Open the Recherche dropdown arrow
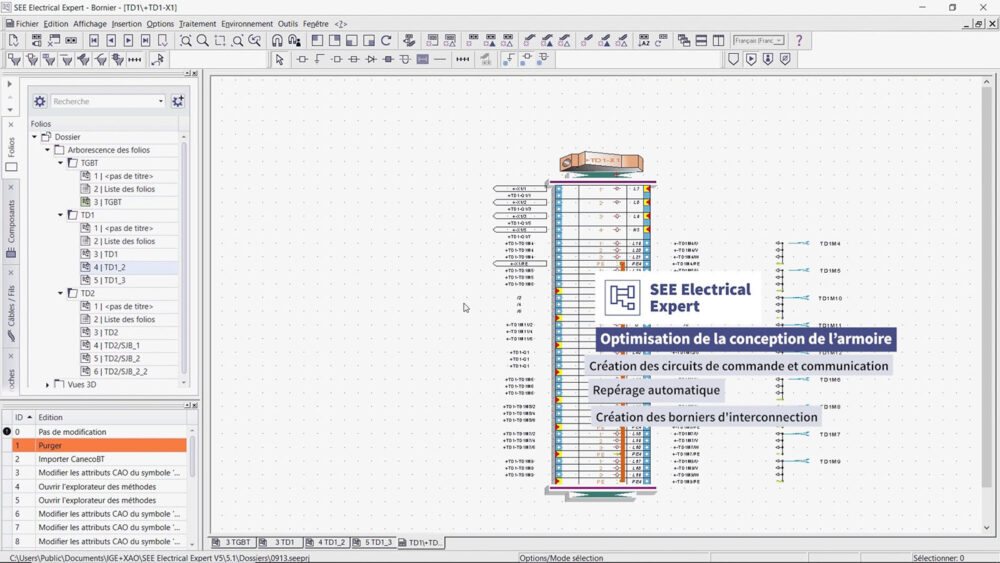 161,101
